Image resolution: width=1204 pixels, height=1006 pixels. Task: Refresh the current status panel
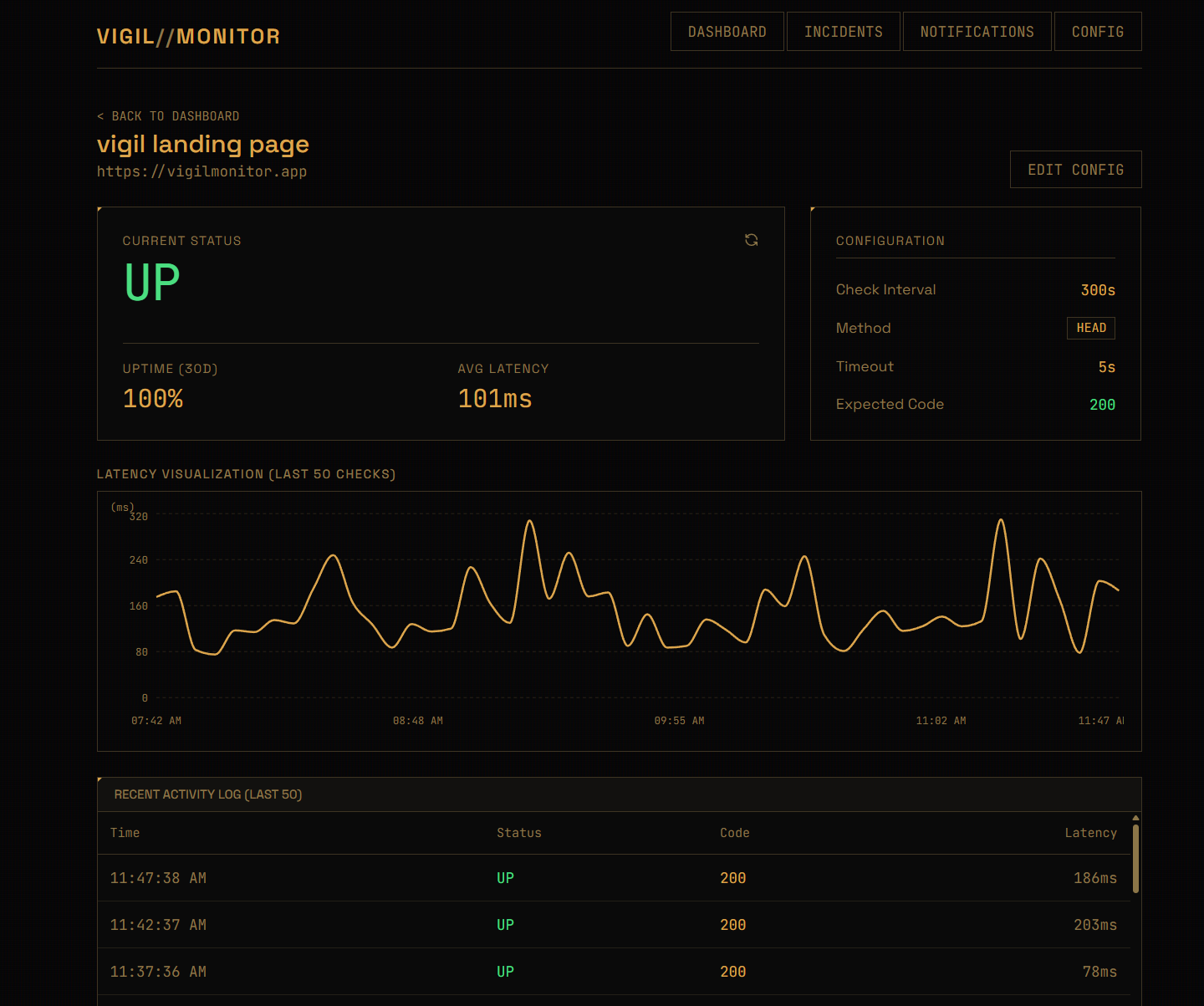pos(752,240)
